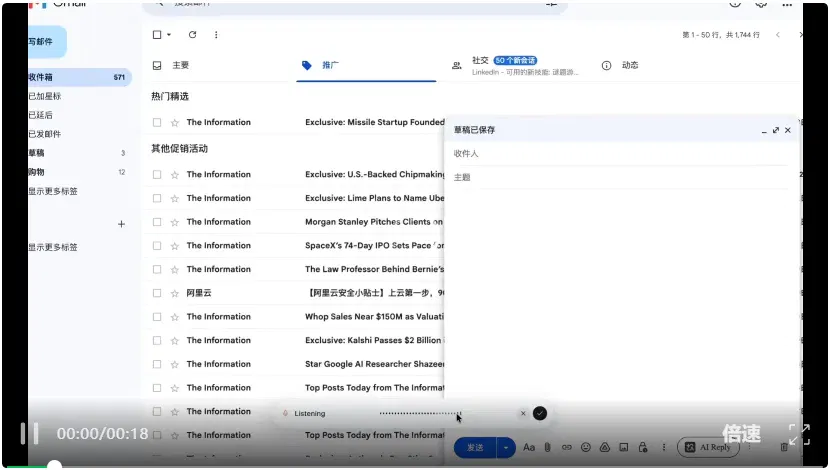Open the 动态 tab
830x470 pixels.
point(620,65)
